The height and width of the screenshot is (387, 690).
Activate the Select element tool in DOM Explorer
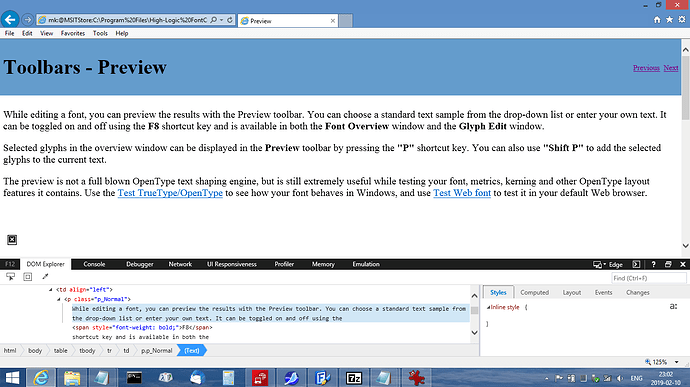click(x=10, y=276)
